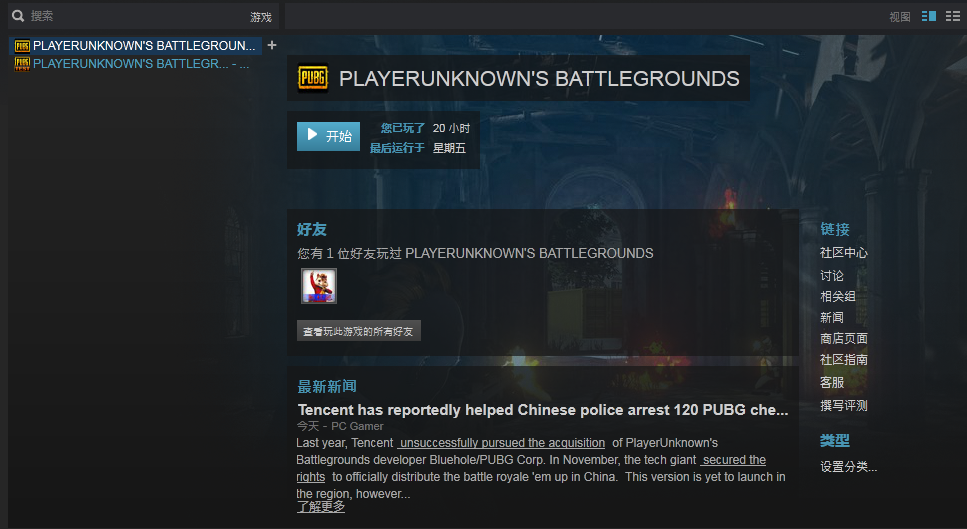Viewport: 967px width, 529px height.
Task: Click the 20 小时 playtime text
Action: pos(451,128)
